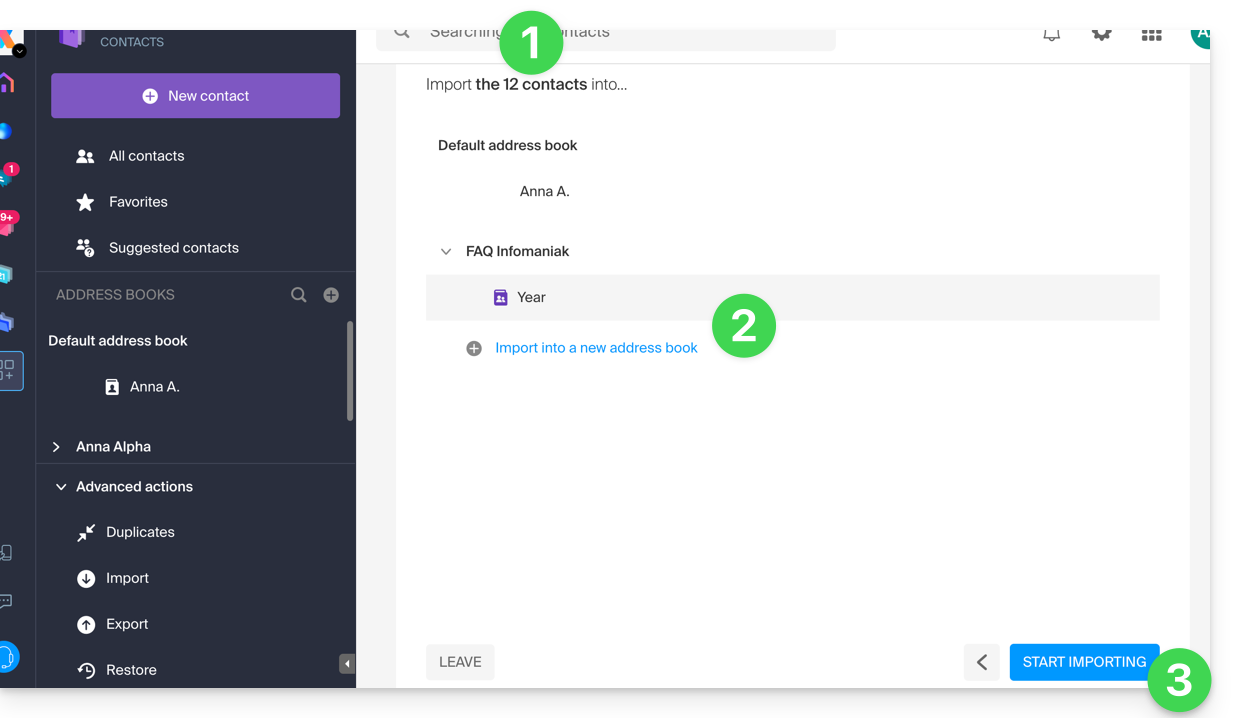Screen dimensions: 1240x718
Task: Collapse the FAQ Infomaniak group
Action: pyautogui.click(x=446, y=252)
